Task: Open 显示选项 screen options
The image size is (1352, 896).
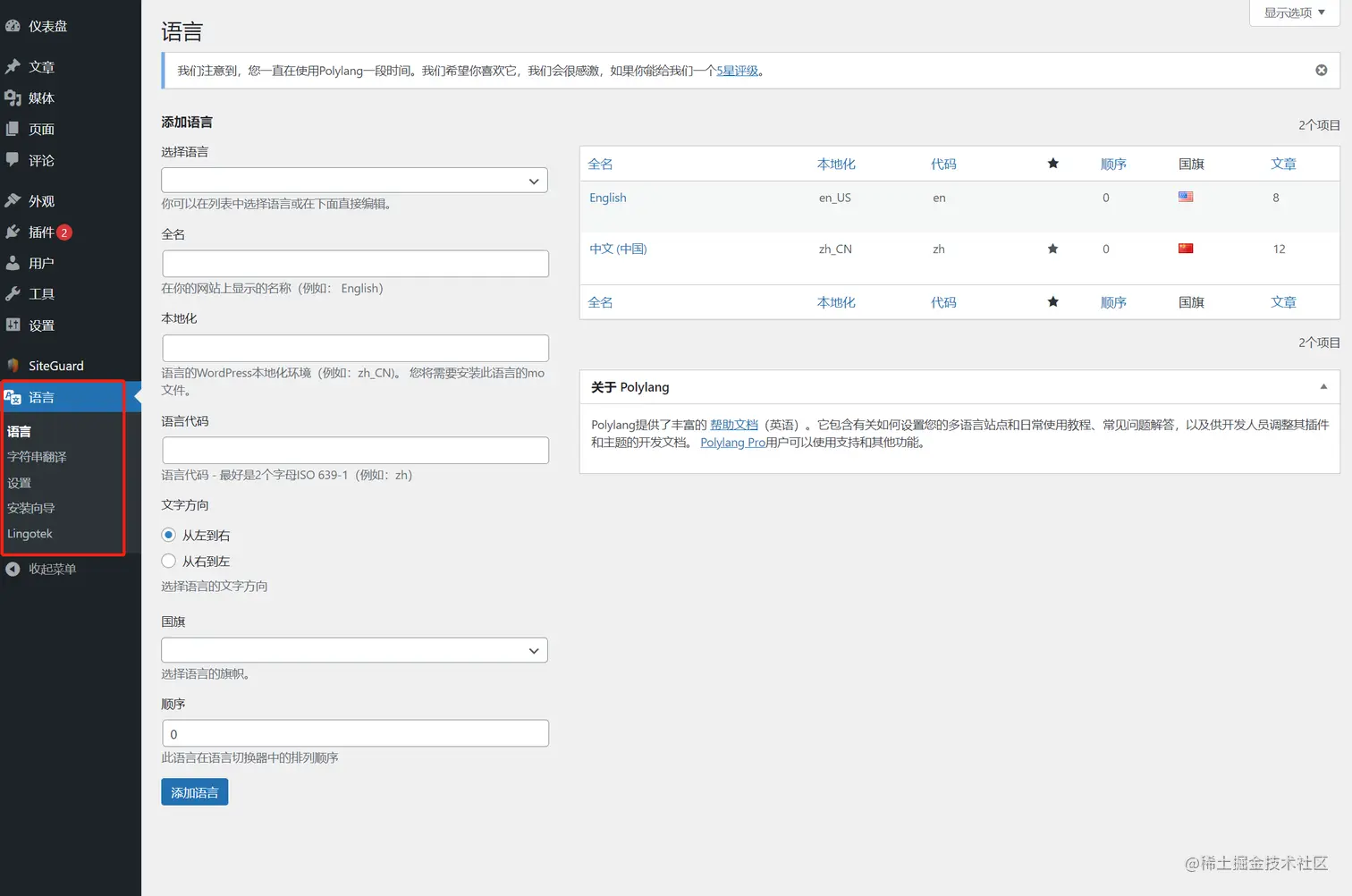Action: [x=1294, y=13]
